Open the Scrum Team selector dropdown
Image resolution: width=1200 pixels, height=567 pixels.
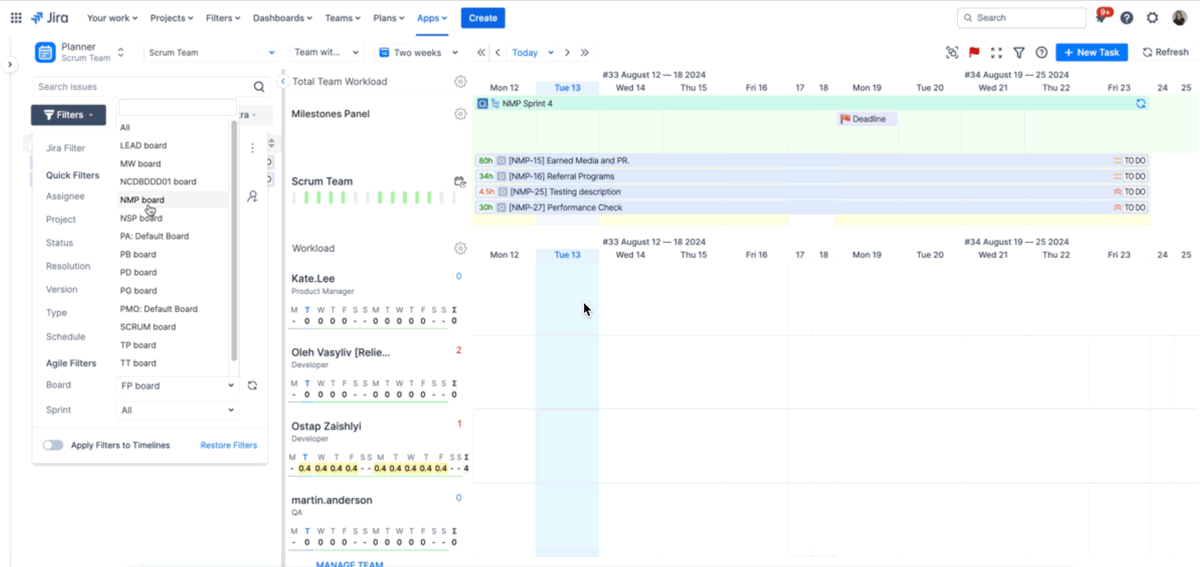tap(210, 53)
